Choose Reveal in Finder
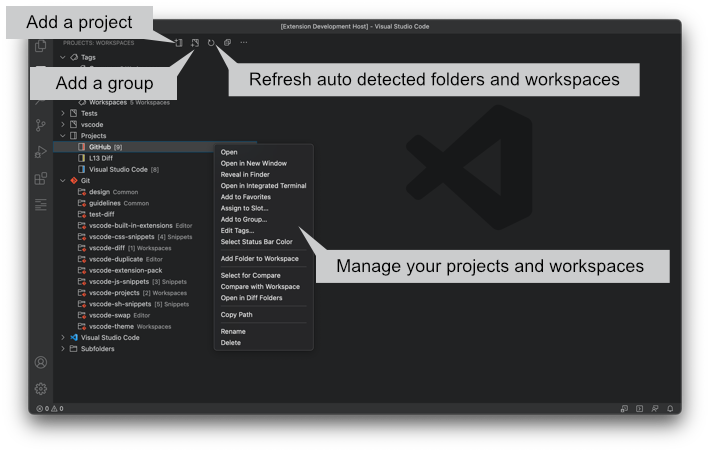Viewport: 710px width, 453px height. pyautogui.click(x=264, y=175)
